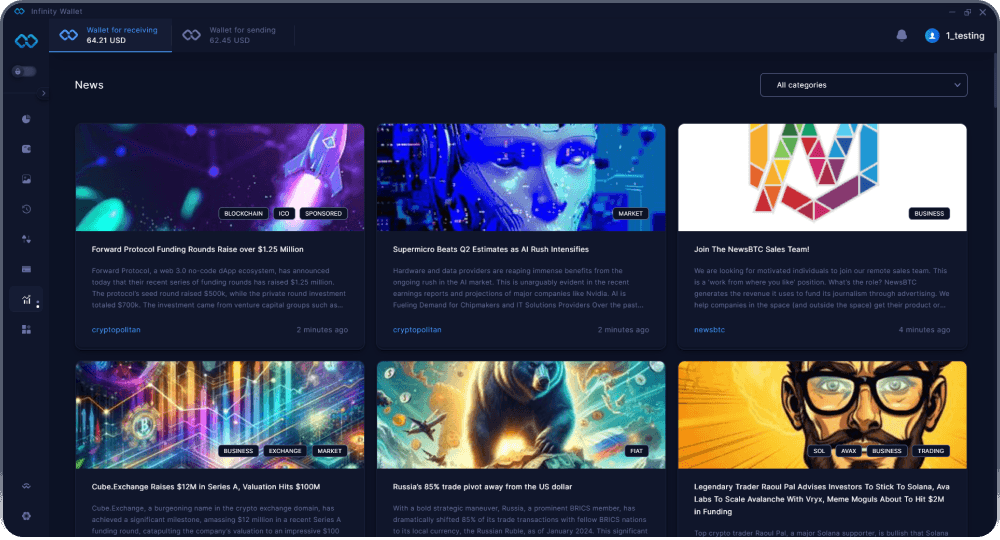This screenshot has height=540, width=1000.
Task: Click the blue AI face thumbnail
Action: (521, 177)
